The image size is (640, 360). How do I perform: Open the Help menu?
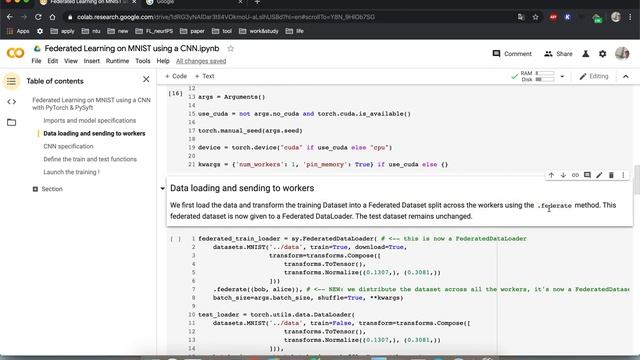163,61
